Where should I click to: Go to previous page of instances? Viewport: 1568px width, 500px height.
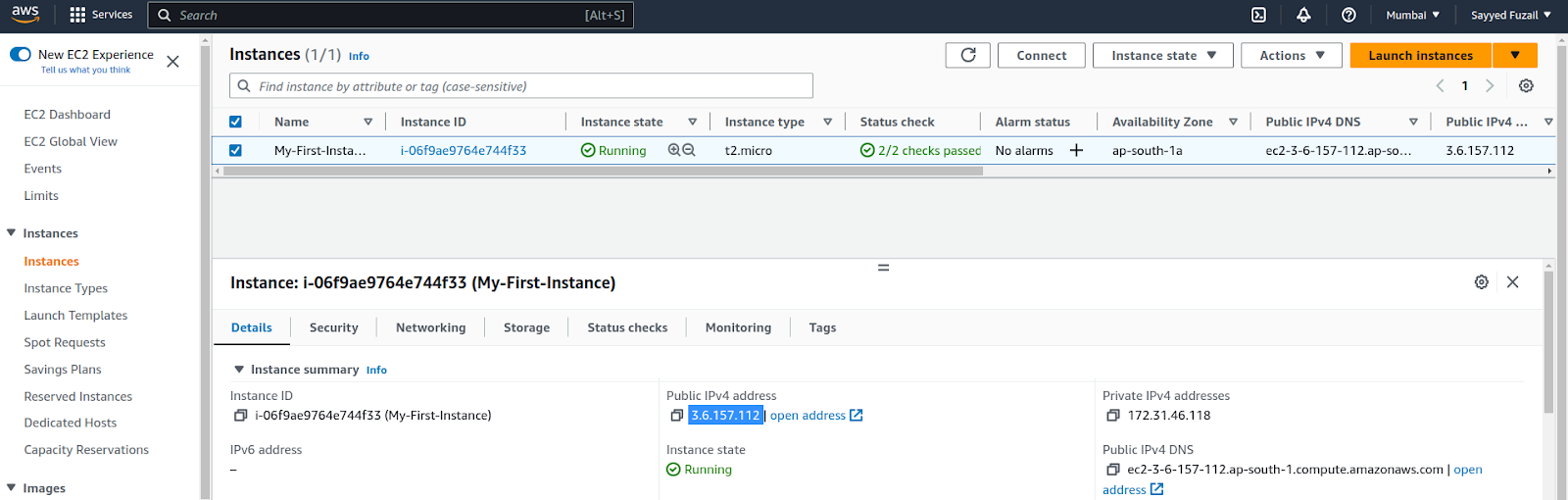coord(1440,85)
